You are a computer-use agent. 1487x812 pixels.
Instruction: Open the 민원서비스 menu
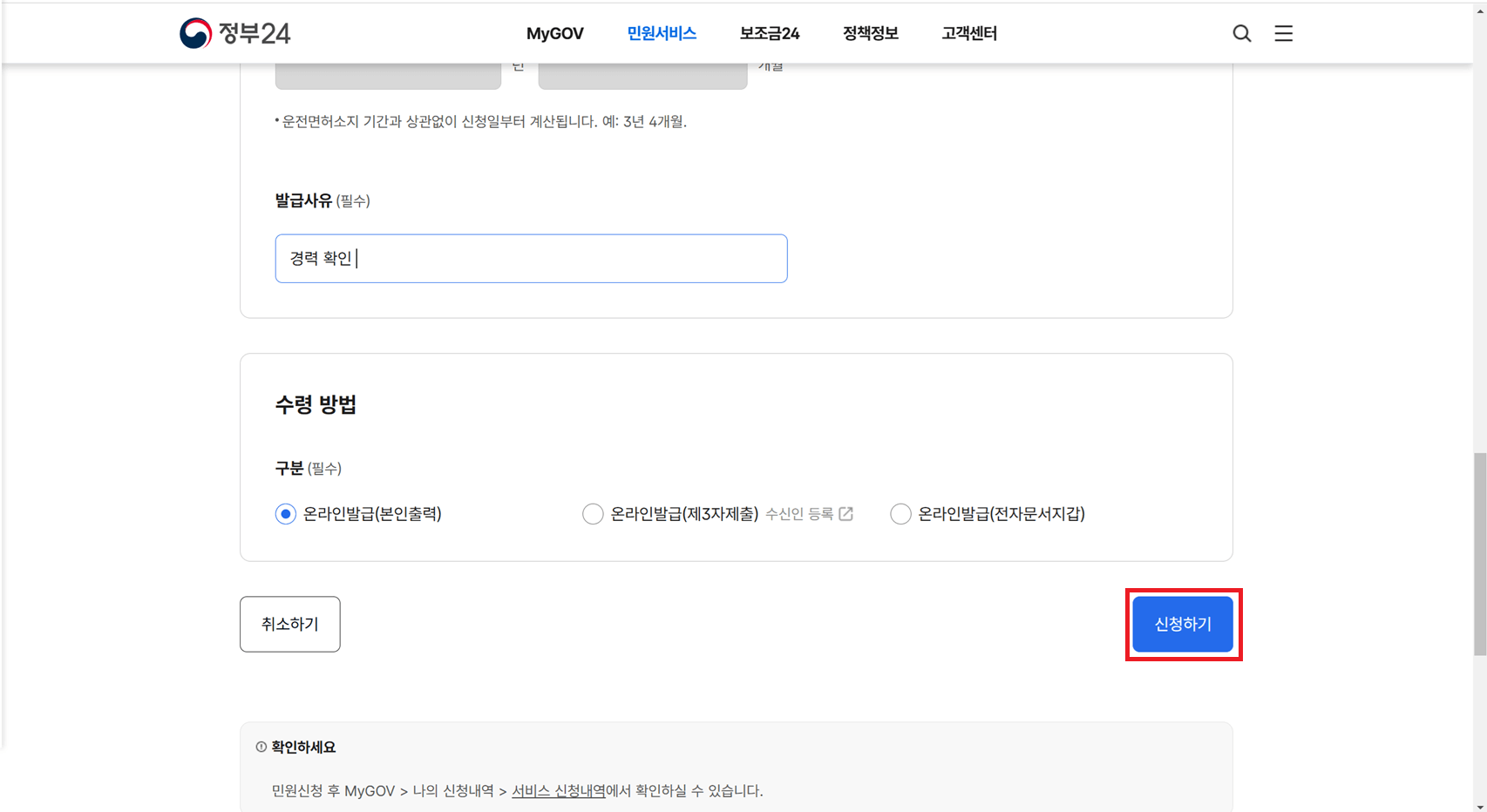point(662,33)
